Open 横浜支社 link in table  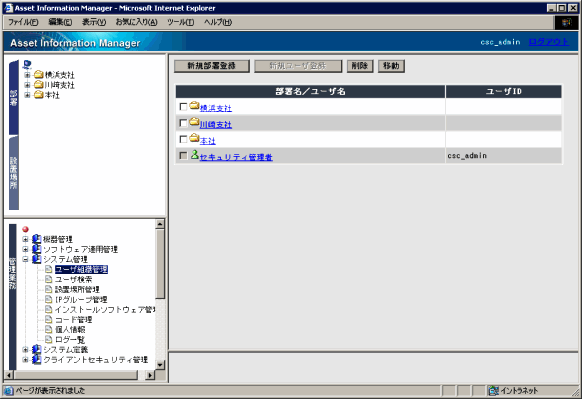pos(216,108)
